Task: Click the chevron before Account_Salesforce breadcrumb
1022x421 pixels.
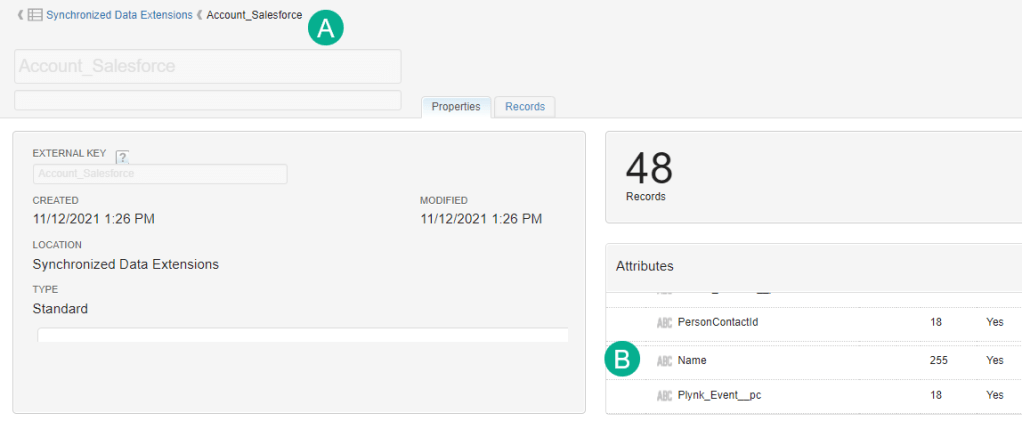Action: (x=199, y=15)
